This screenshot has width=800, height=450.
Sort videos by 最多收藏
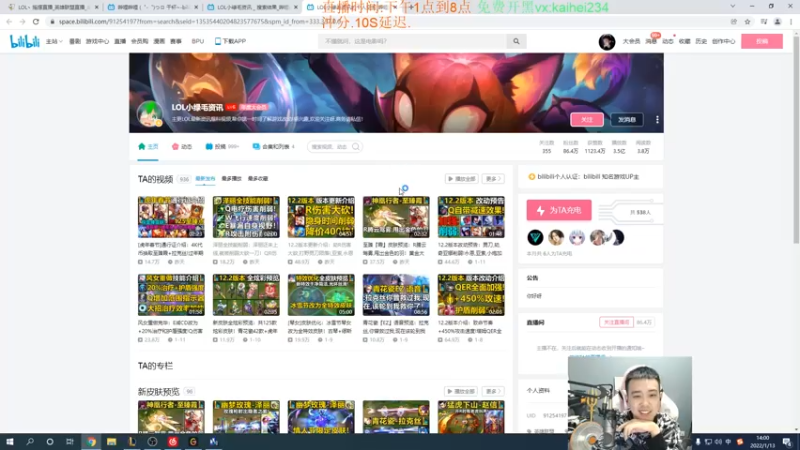pos(258,179)
